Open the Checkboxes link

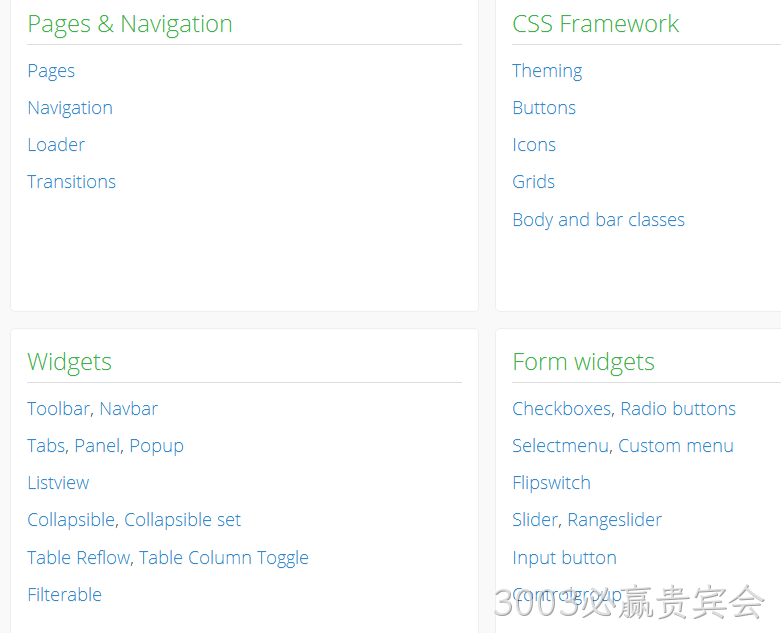562,409
